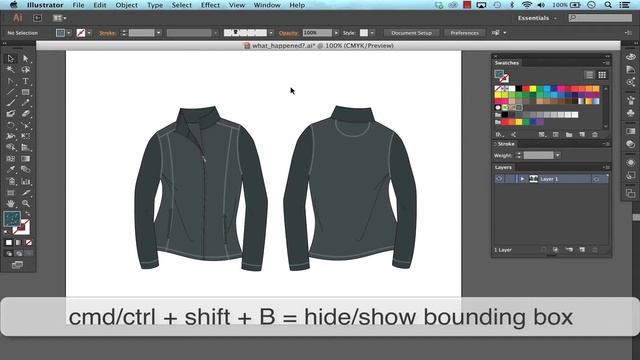
Task: Select the Perspective Grid tool
Action: click(x=25, y=147)
